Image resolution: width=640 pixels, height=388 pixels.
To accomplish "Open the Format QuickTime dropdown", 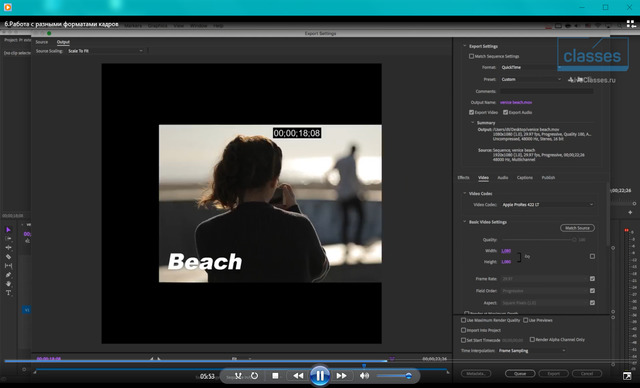I will (531, 67).
